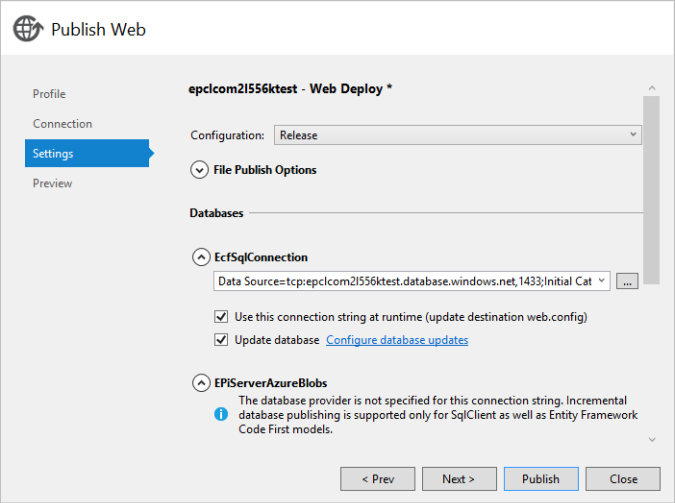Expand File Publish Options
Image resolution: width=675 pixels, height=503 pixels.
pos(199,170)
